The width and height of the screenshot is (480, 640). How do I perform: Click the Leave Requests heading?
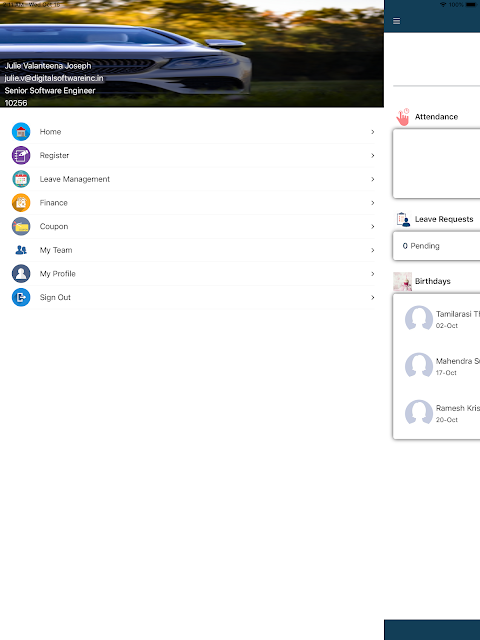(x=444, y=219)
